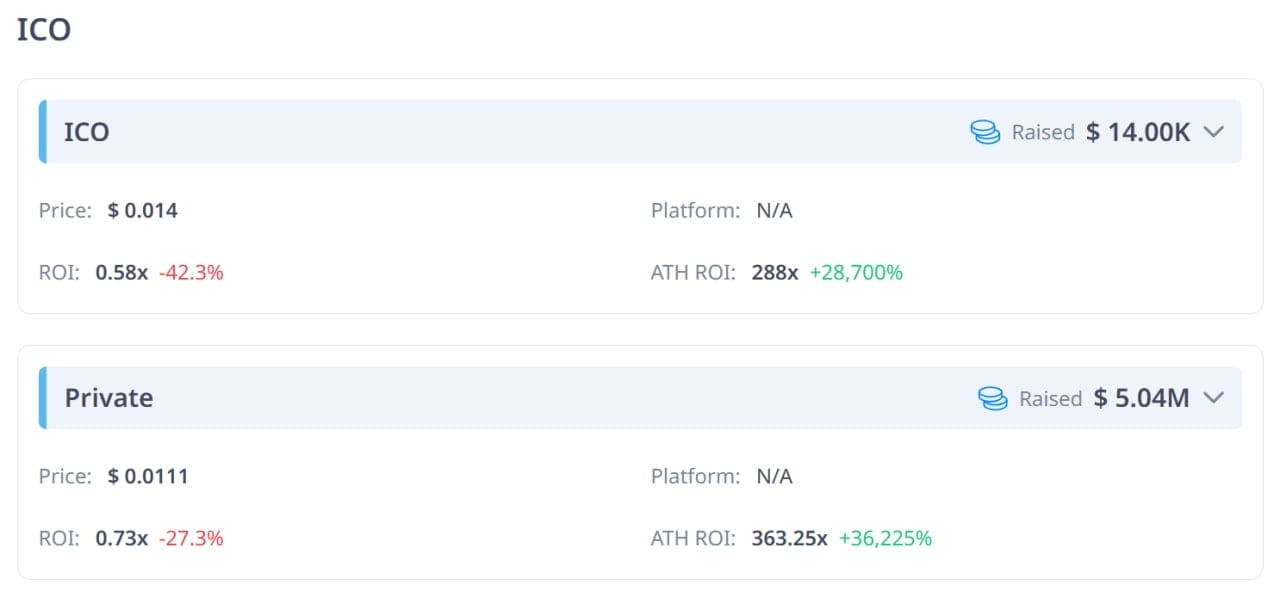This screenshot has height=591, width=1280.
Task: Click the coins icon beside ICO Raised
Action: tap(985, 132)
